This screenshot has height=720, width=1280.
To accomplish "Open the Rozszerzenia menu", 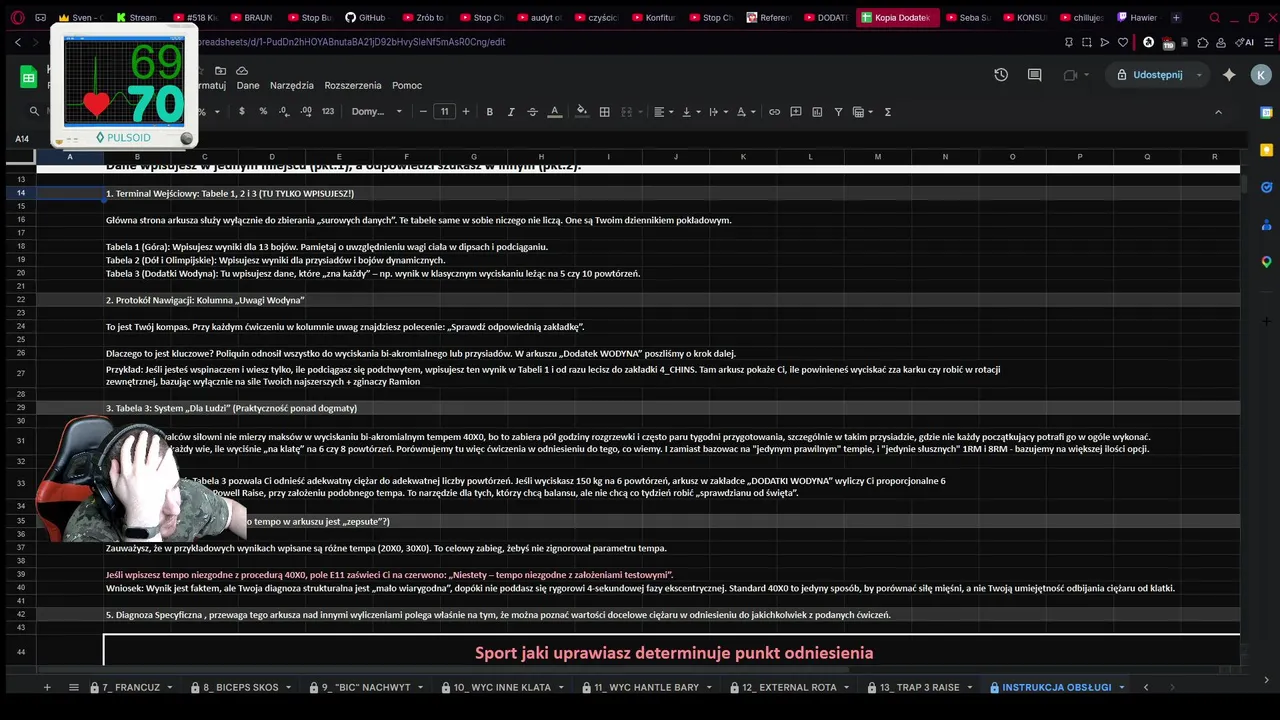I will pos(353,85).
